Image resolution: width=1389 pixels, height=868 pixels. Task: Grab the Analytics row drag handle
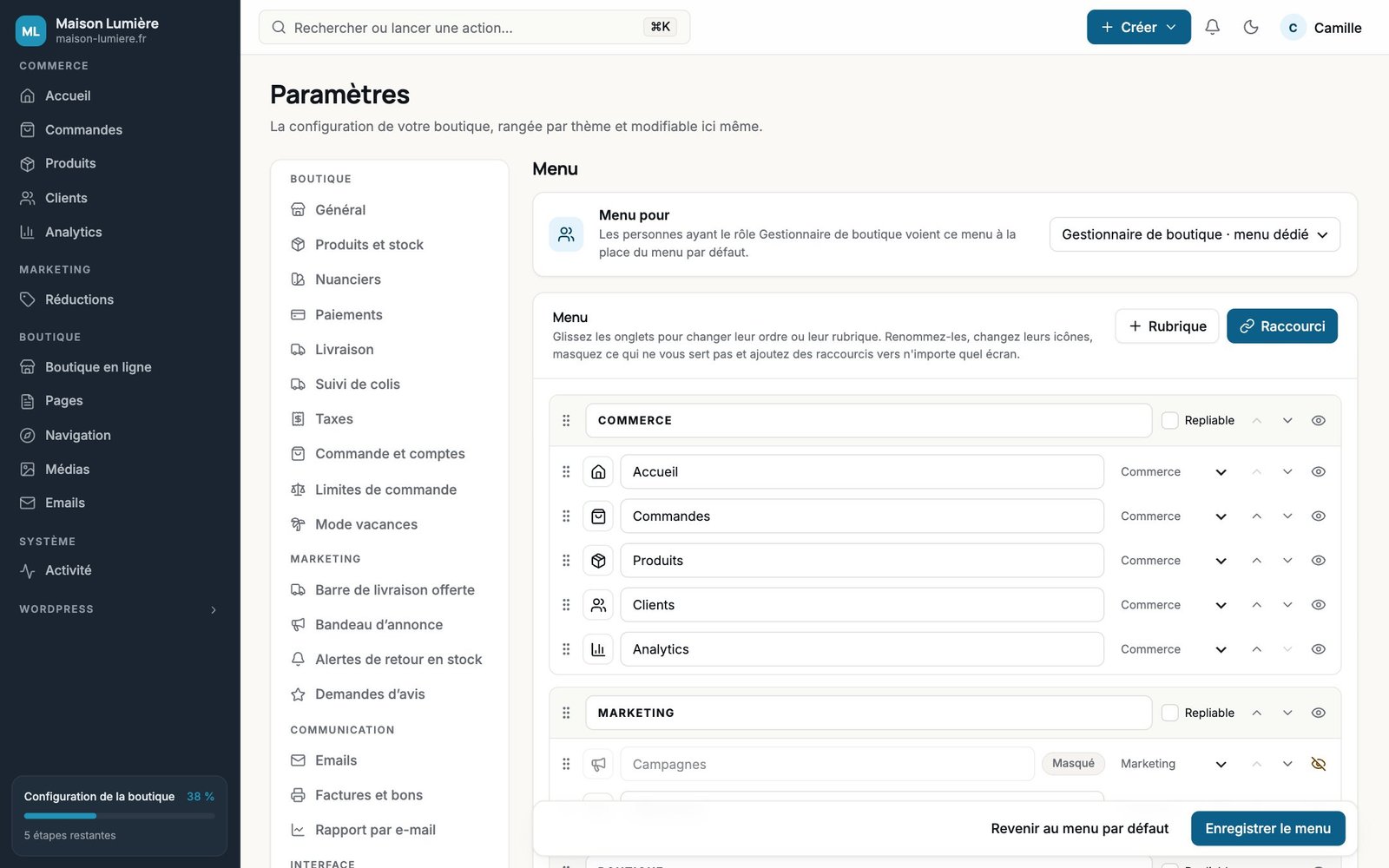pos(566,649)
